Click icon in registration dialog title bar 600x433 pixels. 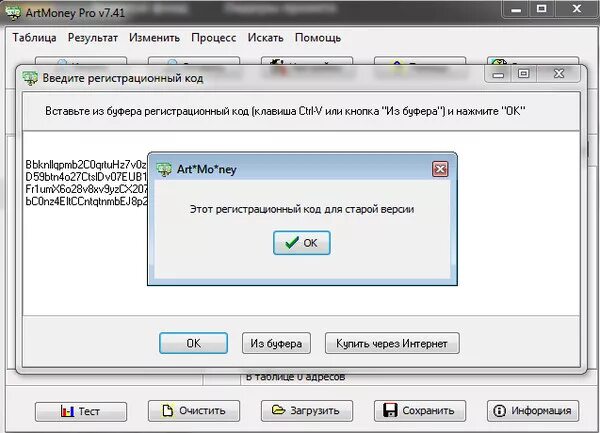tap(30, 78)
